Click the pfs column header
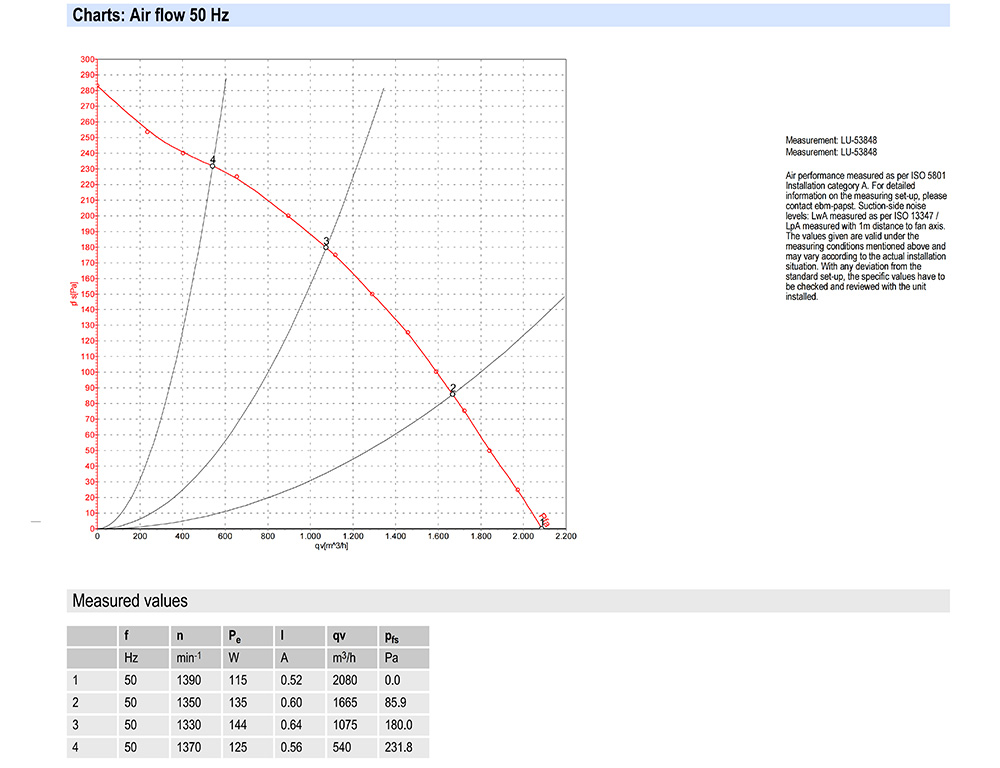 coord(394,636)
